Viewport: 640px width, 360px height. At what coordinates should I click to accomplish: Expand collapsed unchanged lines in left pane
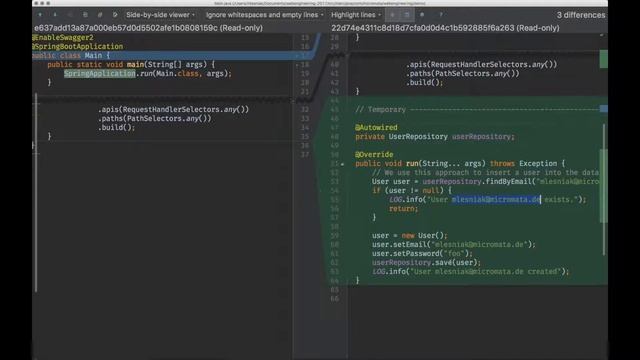point(163,100)
